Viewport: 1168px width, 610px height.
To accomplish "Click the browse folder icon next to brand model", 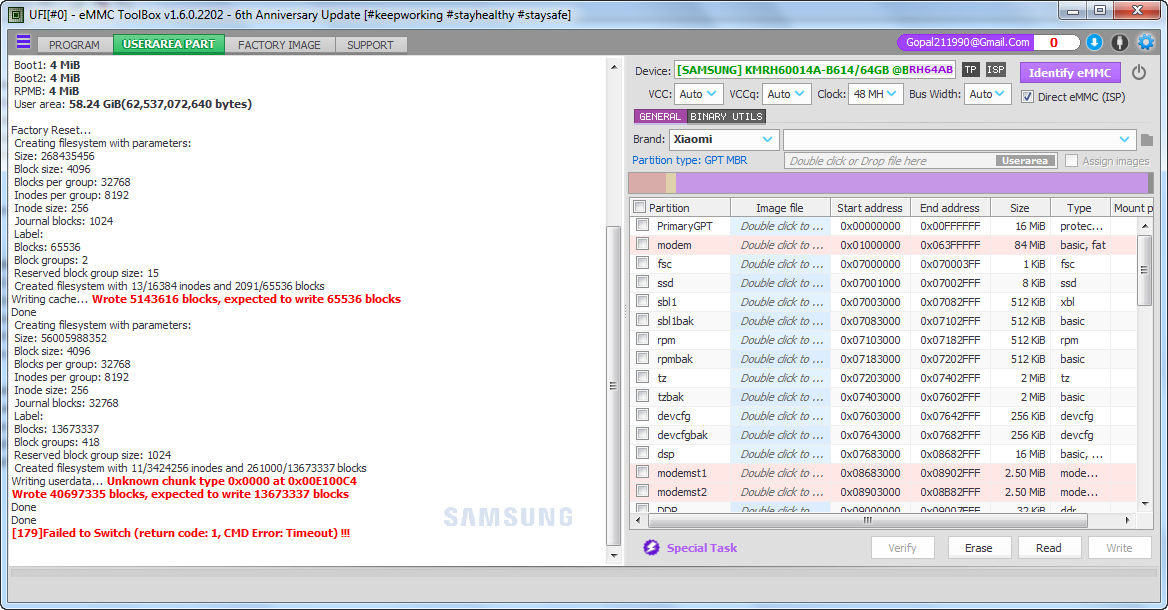I will click(x=1146, y=140).
